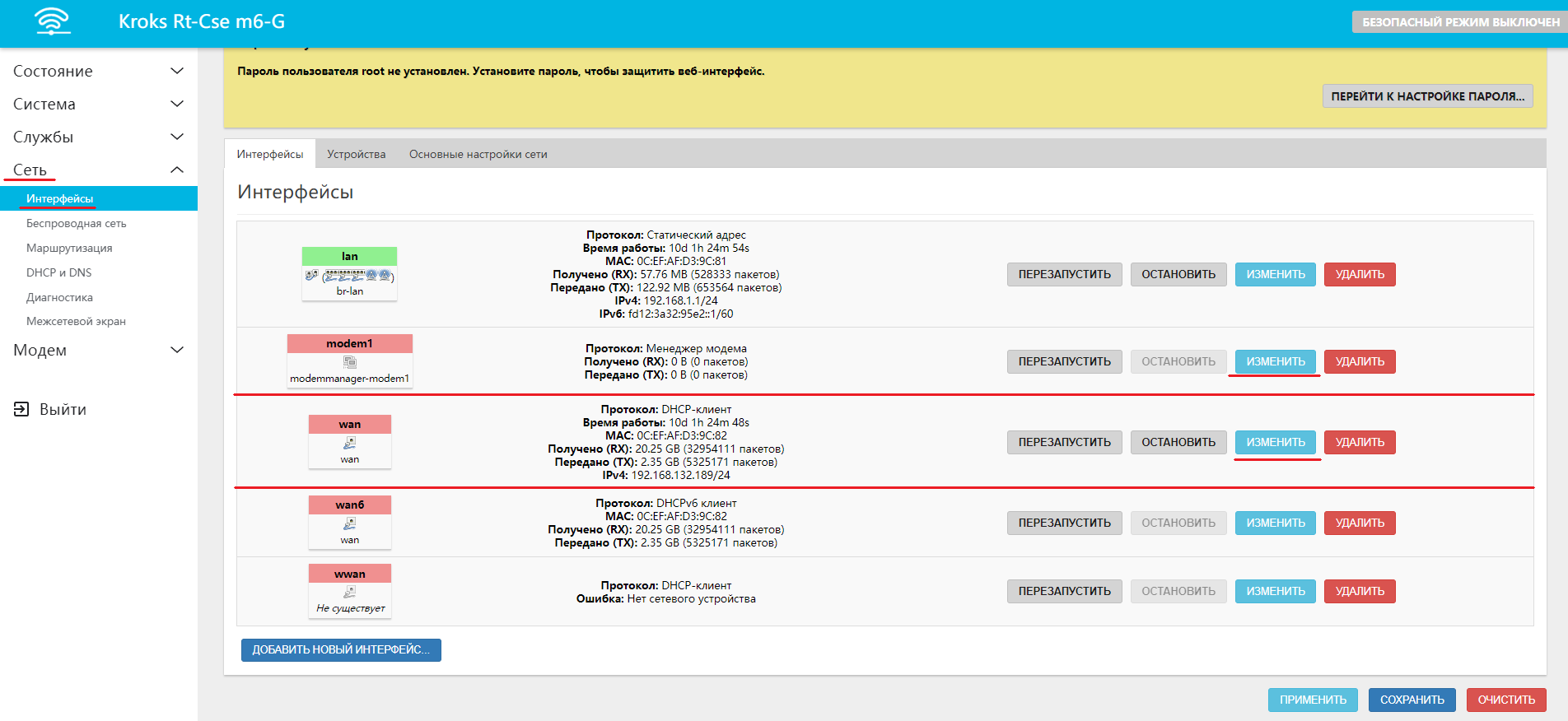Expand the Модем menu section
The height and width of the screenshot is (721, 1568).
tap(176, 351)
